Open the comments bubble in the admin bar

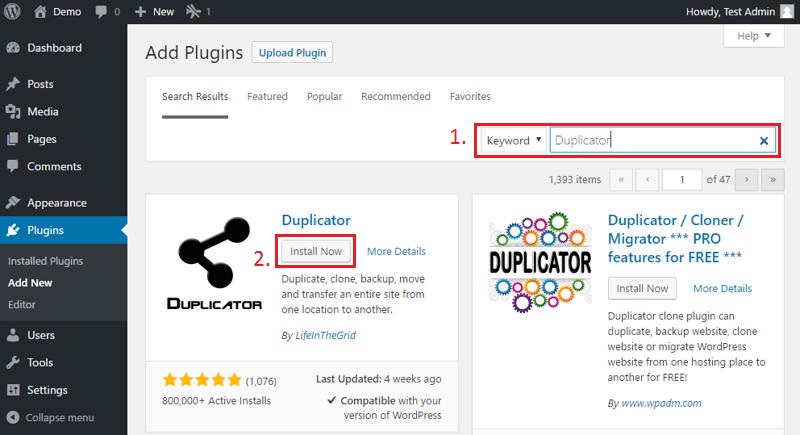tap(108, 11)
